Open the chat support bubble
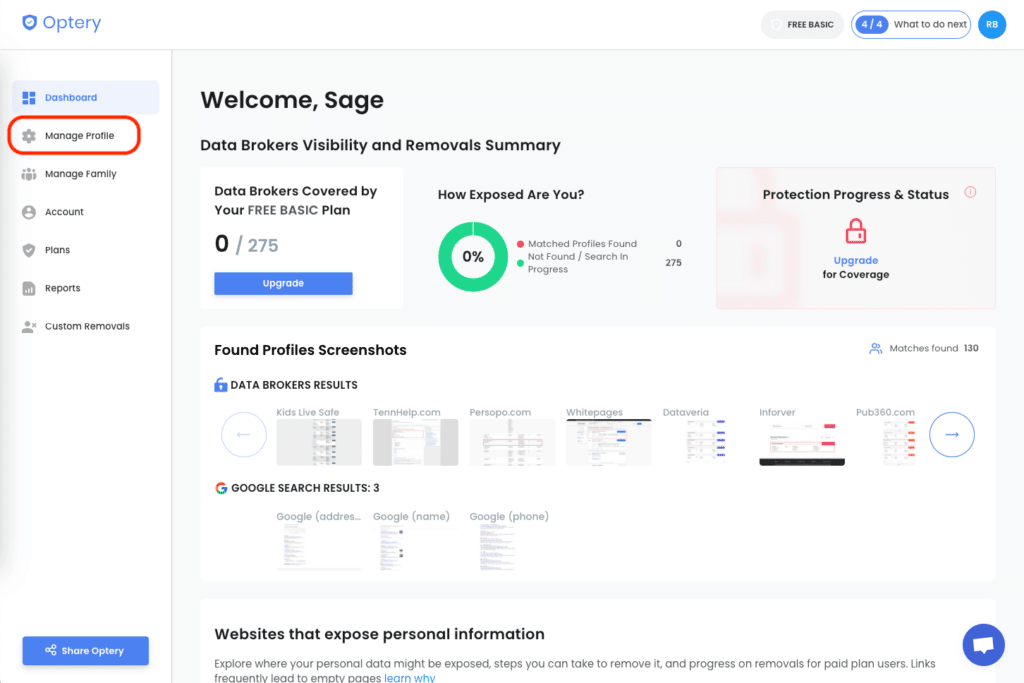Image resolution: width=1024 pixels, height=683 pixels. (983, 644)
